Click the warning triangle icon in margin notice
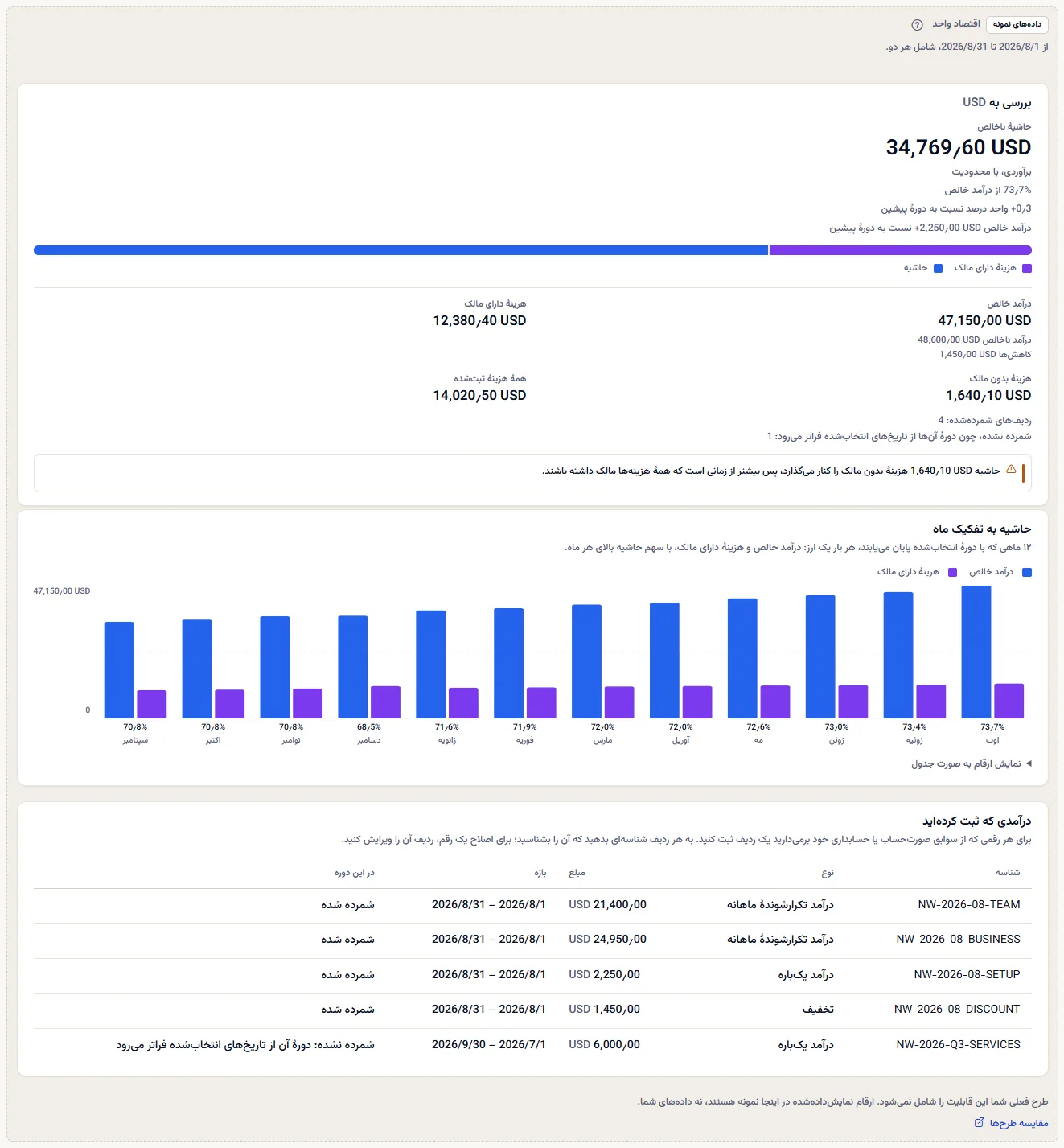1064x1148 pixels. 1011,470
